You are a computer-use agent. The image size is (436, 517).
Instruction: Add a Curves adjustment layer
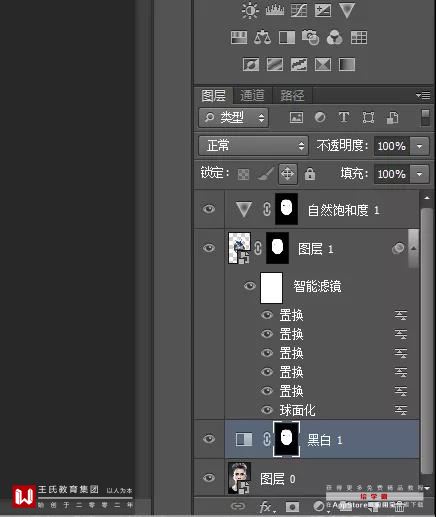(x=299, y=10)
